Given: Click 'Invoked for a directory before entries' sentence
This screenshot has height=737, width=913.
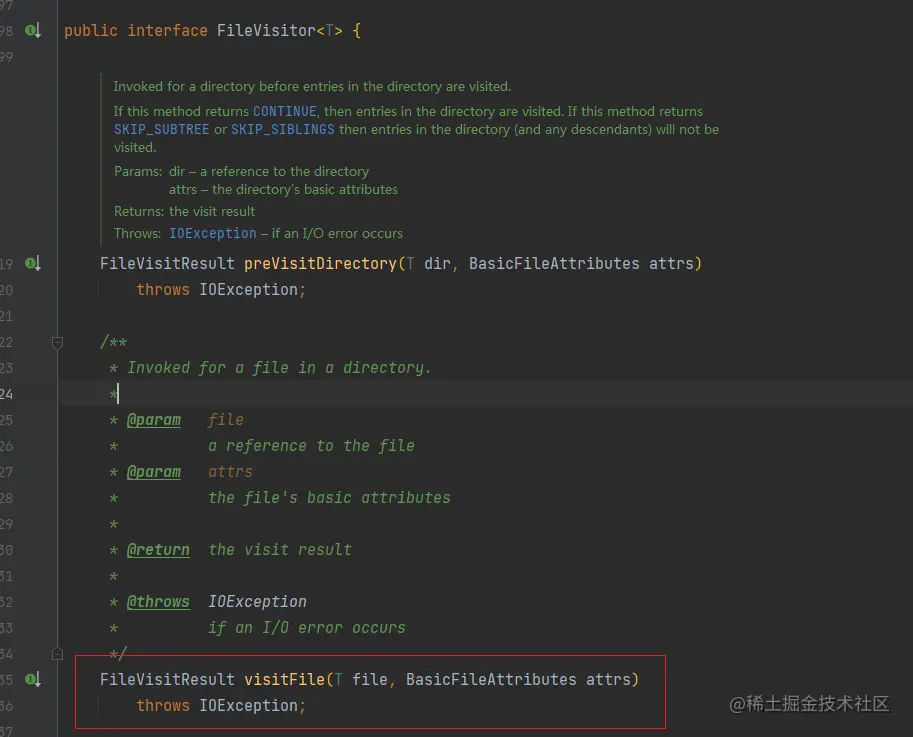Looking at the screenshot, I should pyautogui.click(x=312, y=86).
